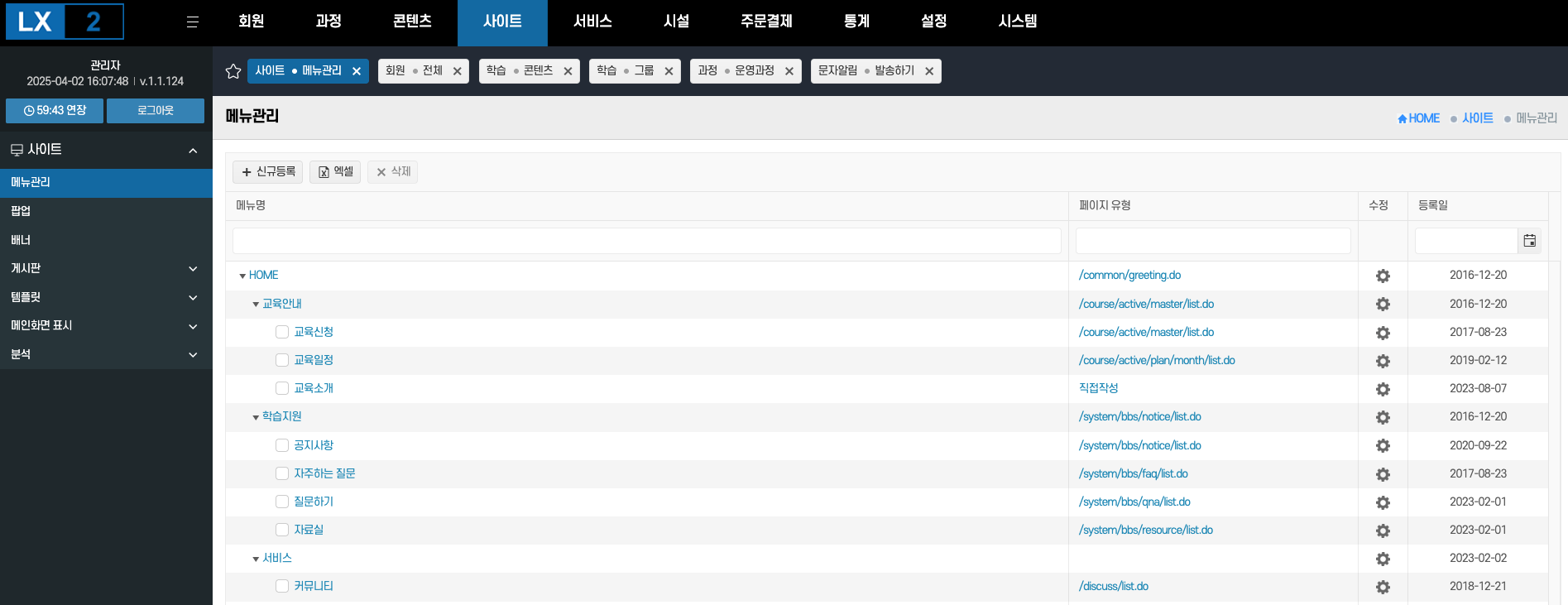1568x605 pixels.
Task: Collapse the 학습지원 tree node
Action: (x=256, y=417)
